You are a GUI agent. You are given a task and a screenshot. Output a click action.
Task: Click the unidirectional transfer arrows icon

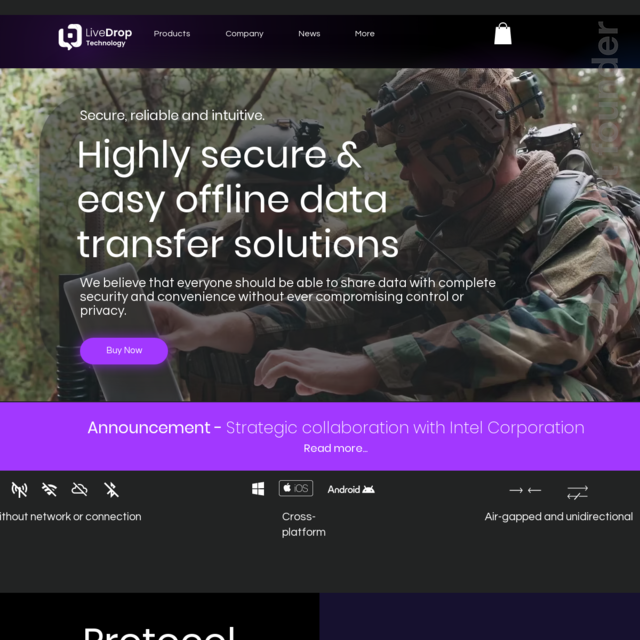click(578, 492)
